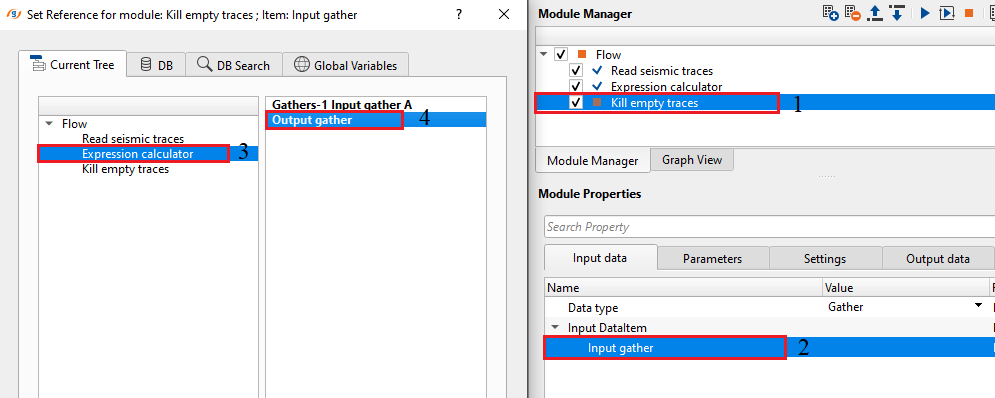Toggle the Expression calculator checkbox
The width and height of the screenshot is (995, 398).
[x=576, y=86]
